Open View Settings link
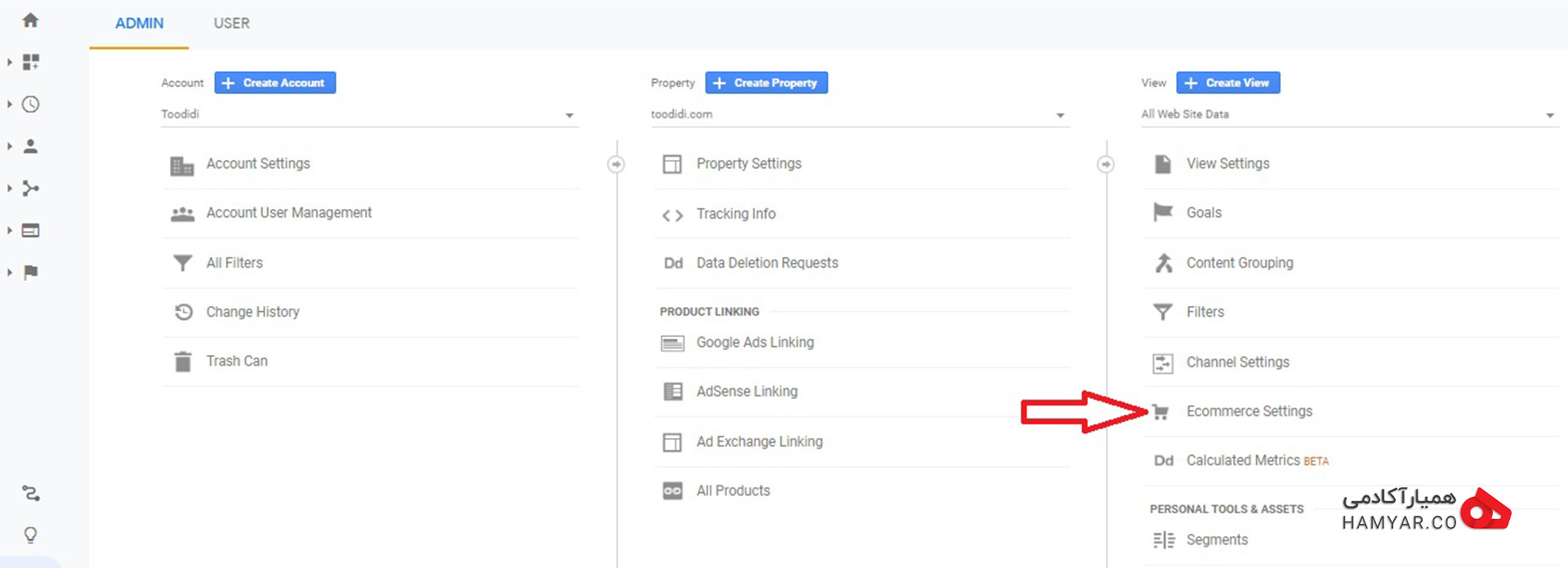The height and width of the screenshot is (568, 1568). pos(1227,164)
